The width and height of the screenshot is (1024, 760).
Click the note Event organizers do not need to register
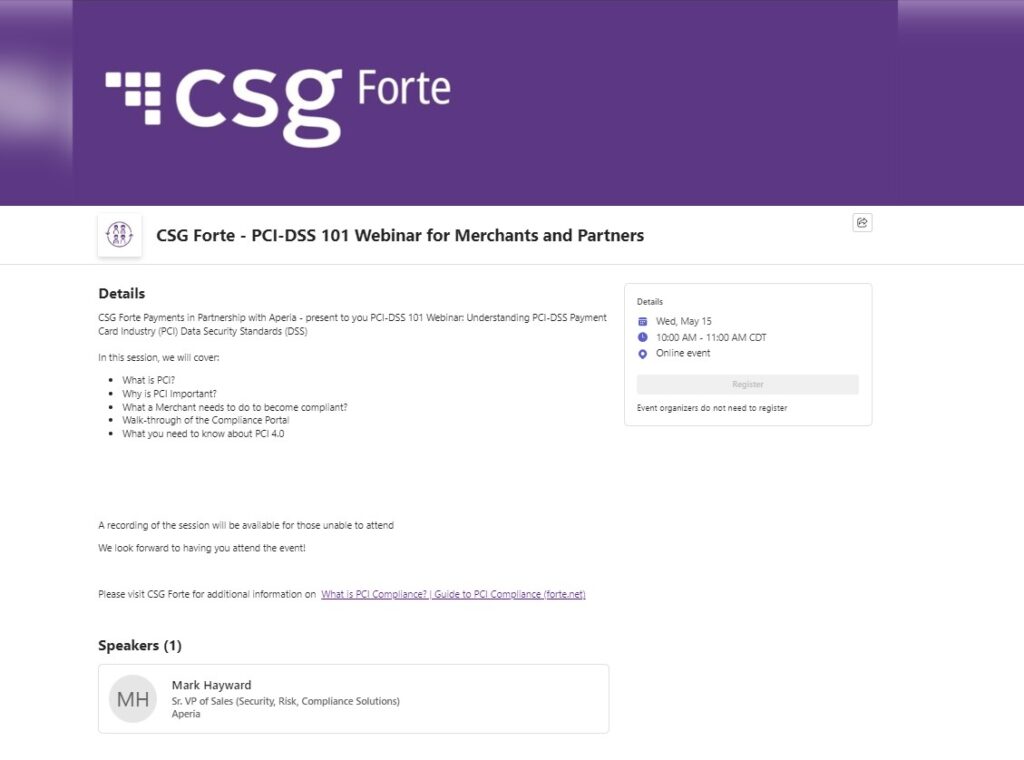(x=711, y=408)
